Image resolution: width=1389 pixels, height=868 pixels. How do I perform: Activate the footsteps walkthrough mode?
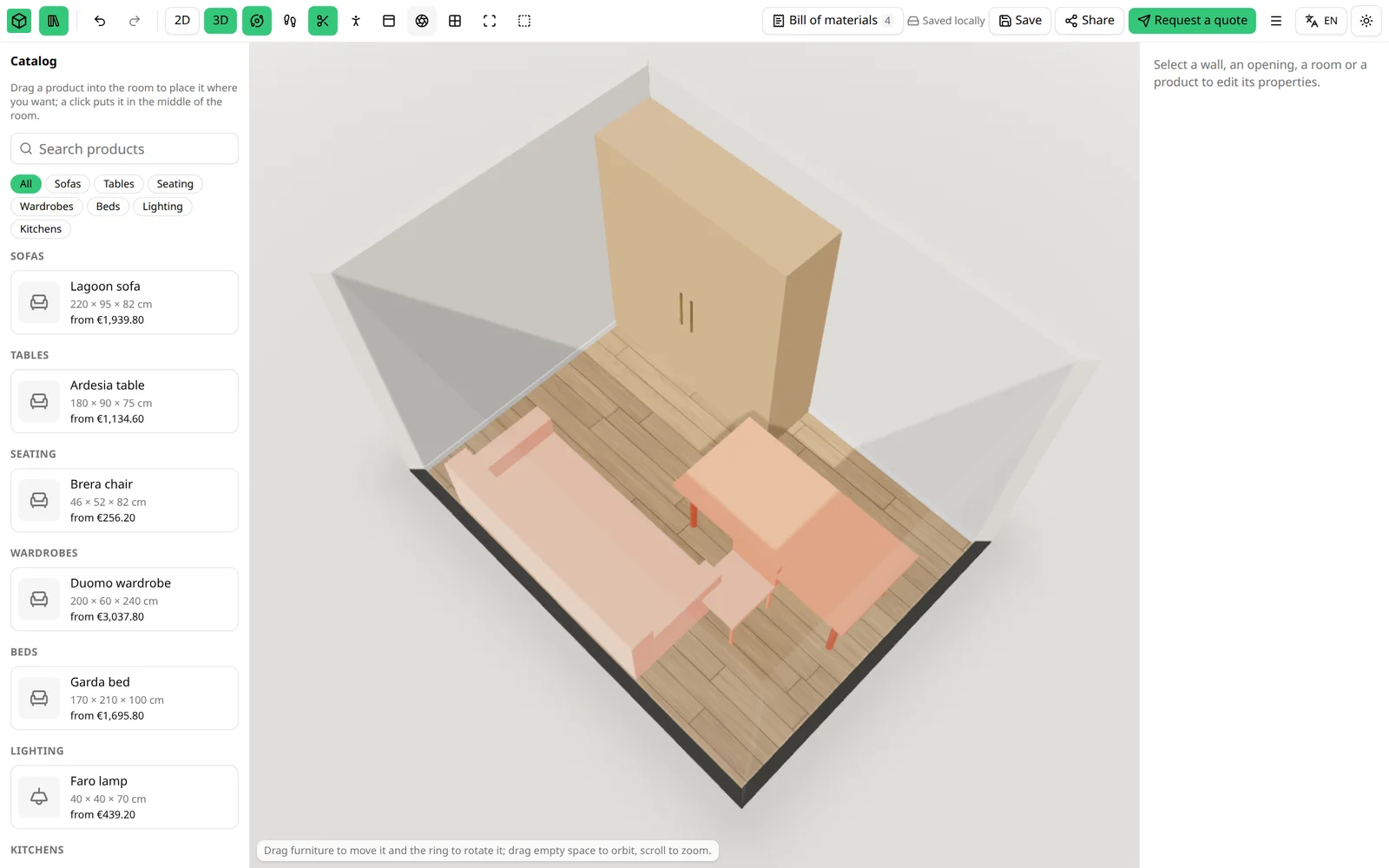[x=290, y=21]
